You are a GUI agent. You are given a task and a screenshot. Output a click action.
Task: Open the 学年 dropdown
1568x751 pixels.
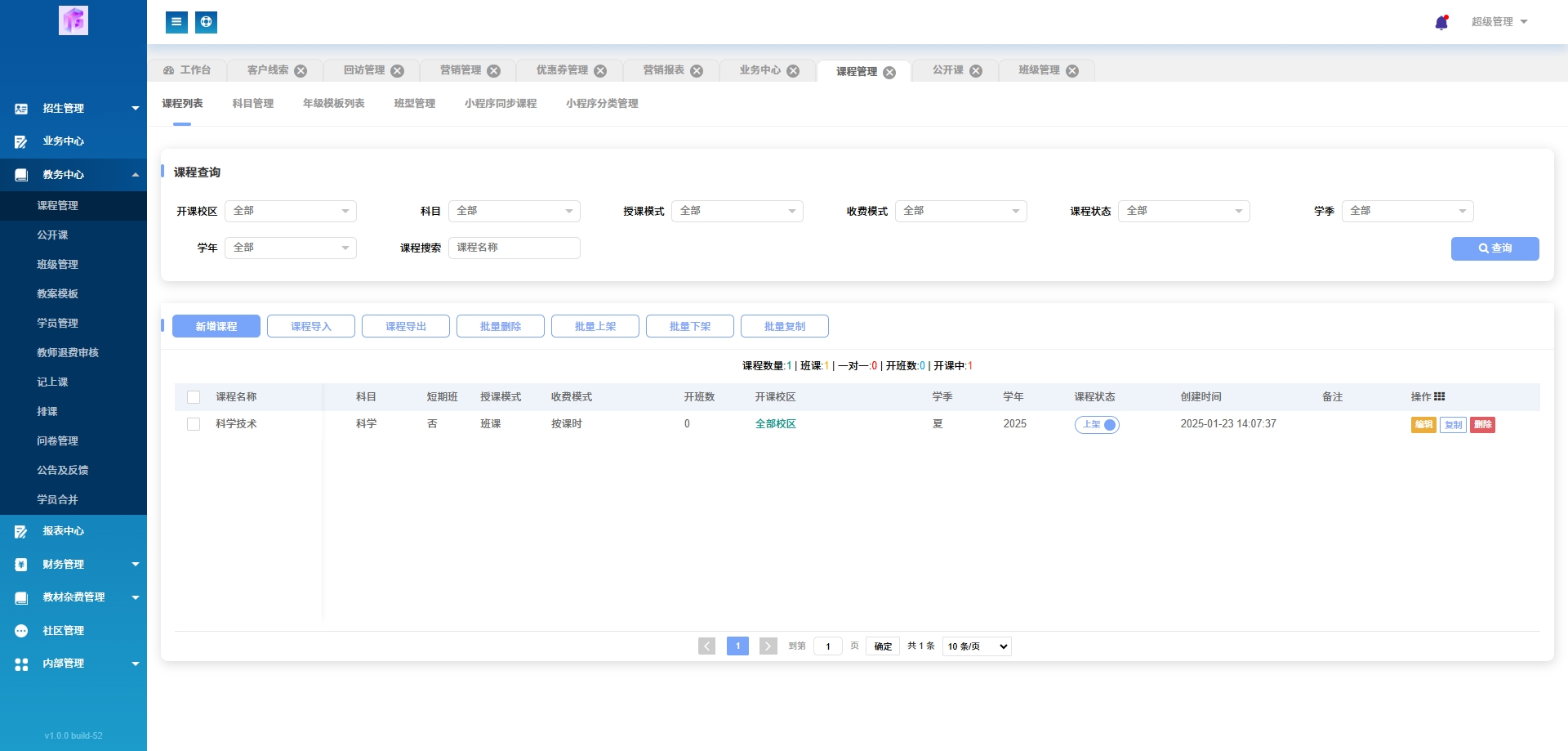(291, 248)
